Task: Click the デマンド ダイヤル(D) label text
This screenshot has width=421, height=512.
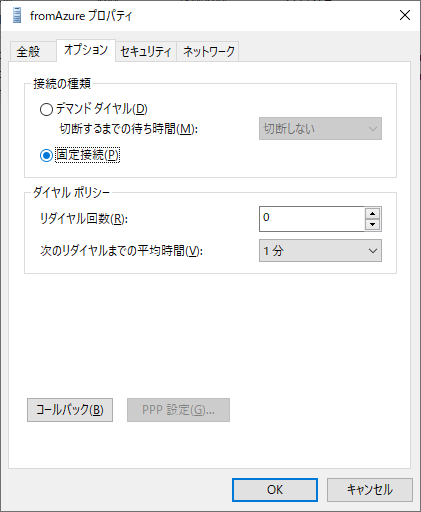Action: [102, 109]
